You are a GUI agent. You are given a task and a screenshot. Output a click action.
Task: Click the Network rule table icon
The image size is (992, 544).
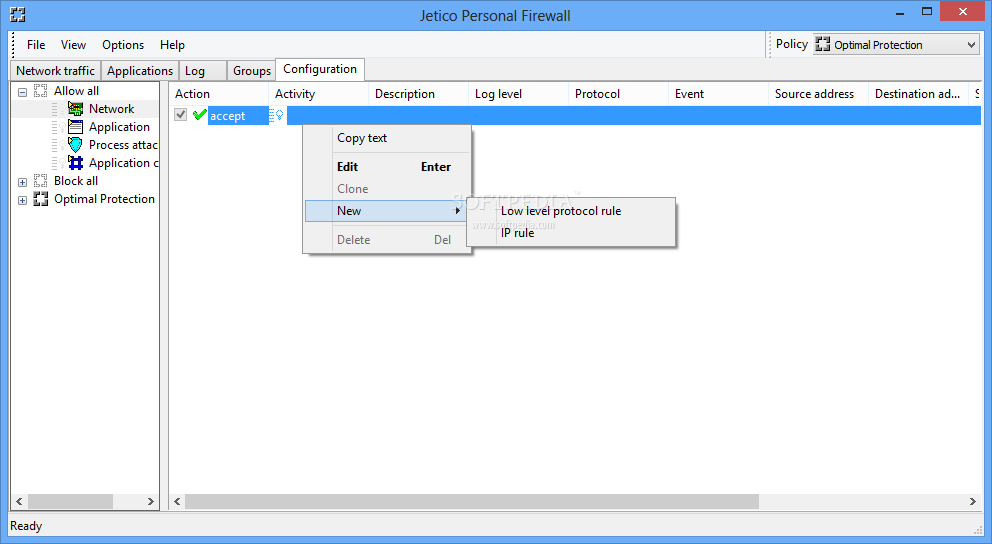click(75, 109)
